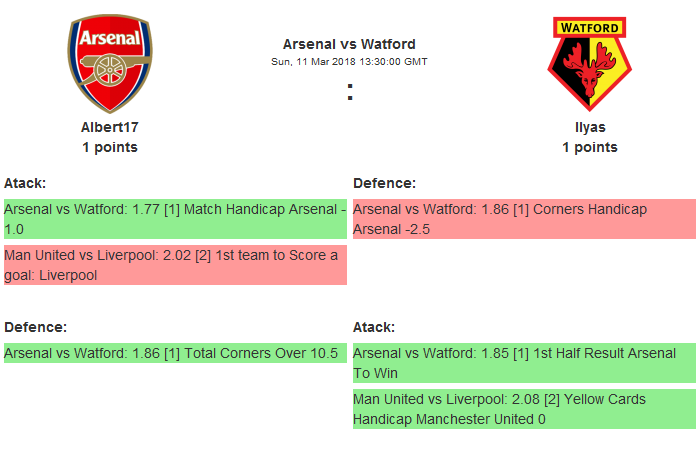Viewport: 700px width, 460px height.
Task: Select the 1st Half Result Arsenal To Win bet
Action: [524, 363]
